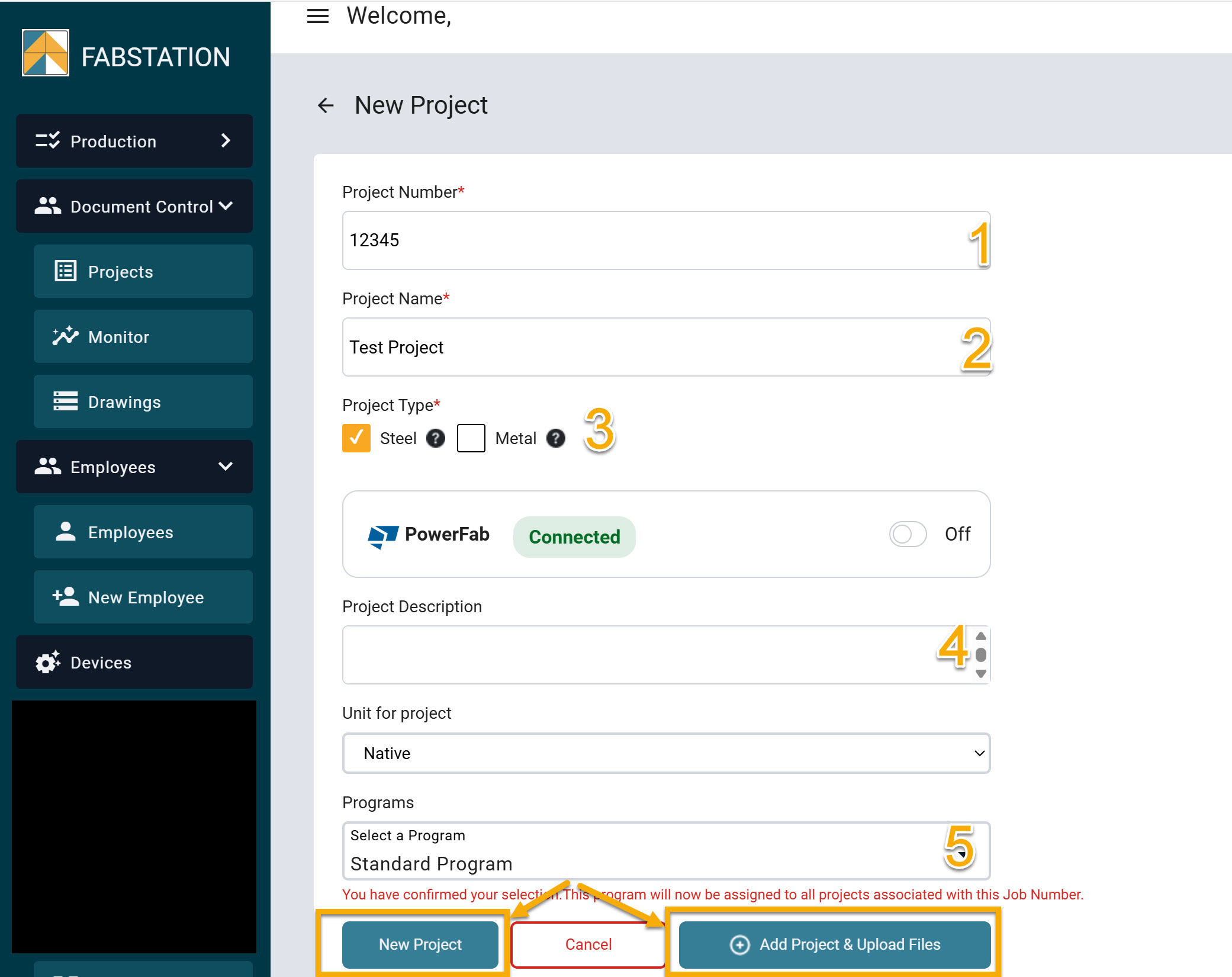1232x977 pixels.
Task: Check the Metal project type checkbox
Action: coord(471,438)
